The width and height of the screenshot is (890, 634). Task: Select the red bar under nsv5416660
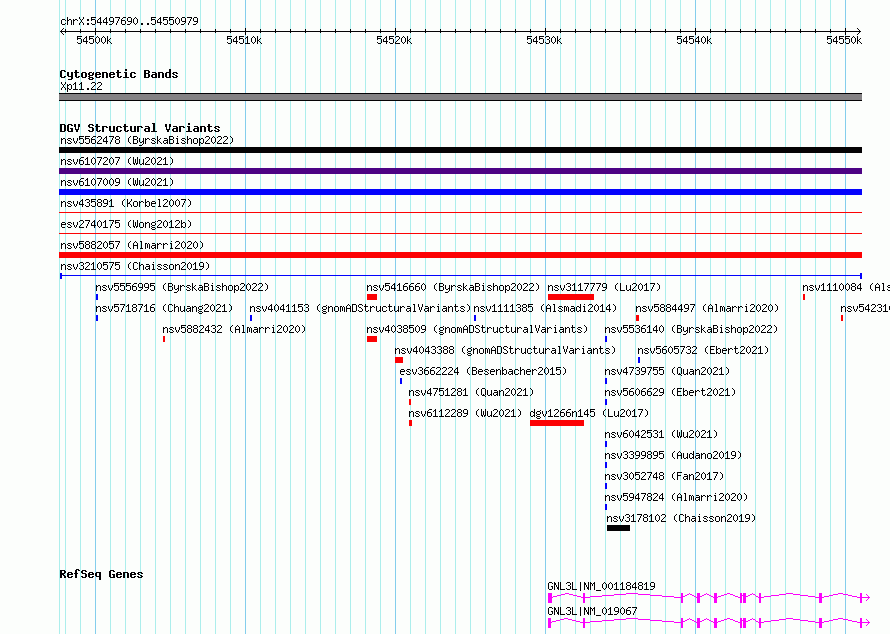pos(372,297)
